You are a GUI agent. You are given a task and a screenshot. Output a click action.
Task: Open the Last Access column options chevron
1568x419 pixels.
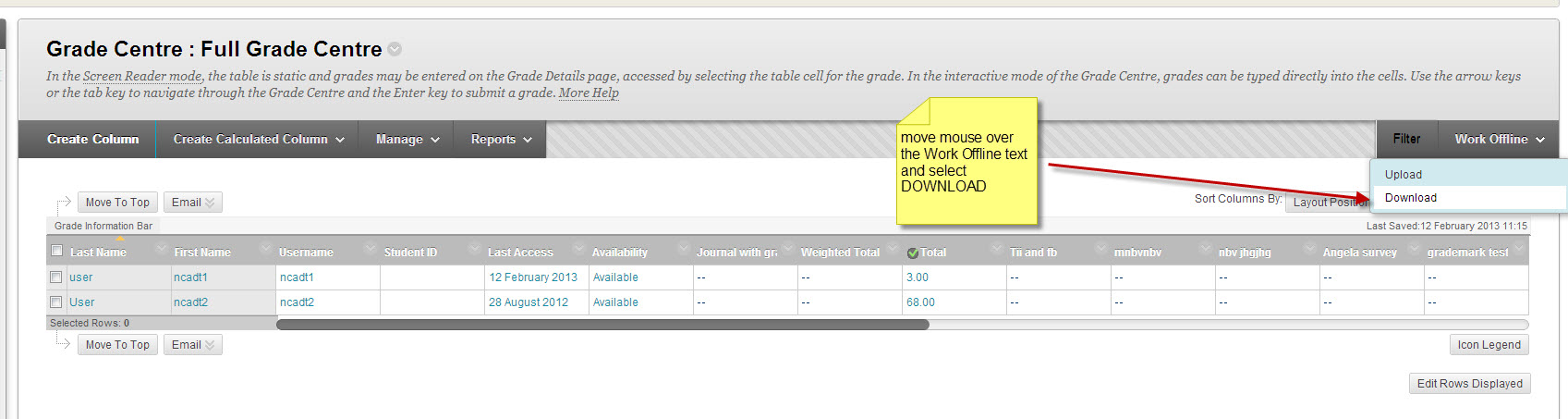(x=579, y=249)
